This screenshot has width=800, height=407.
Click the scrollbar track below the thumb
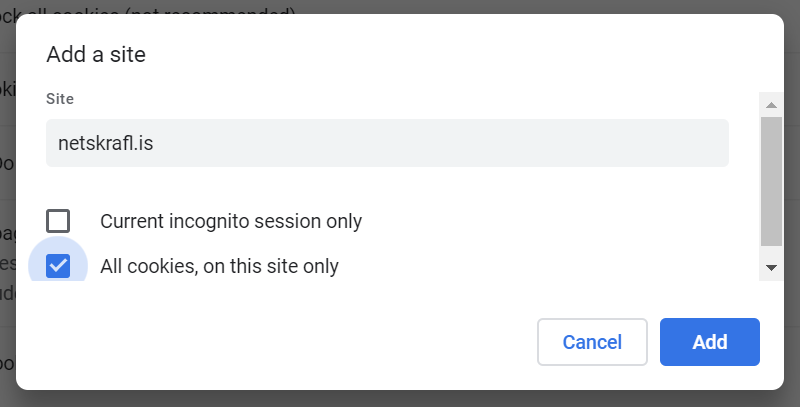pos(771,252)
